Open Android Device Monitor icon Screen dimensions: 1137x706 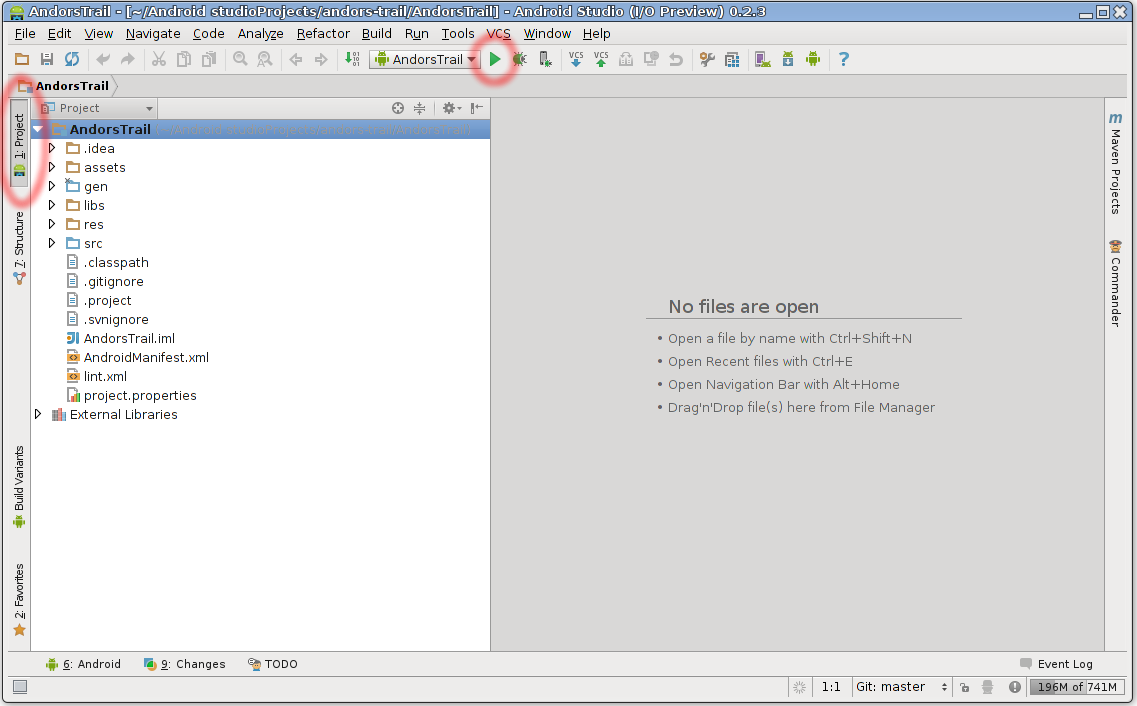tap(813, 59)
